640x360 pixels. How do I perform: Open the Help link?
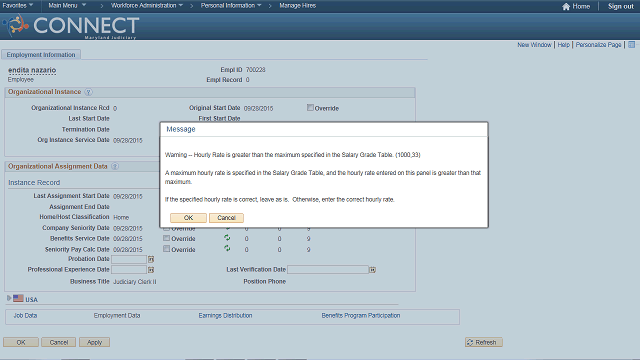(x=563, y=45)
